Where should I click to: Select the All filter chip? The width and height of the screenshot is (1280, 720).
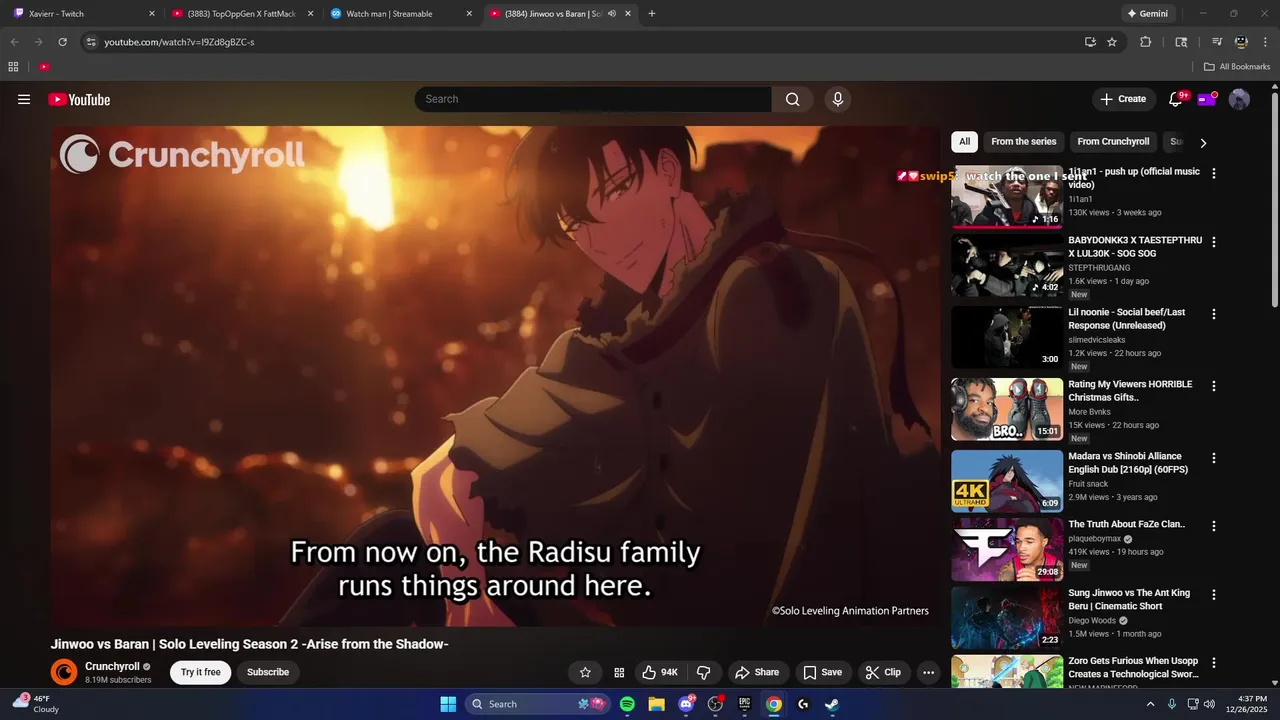[964, 142]
